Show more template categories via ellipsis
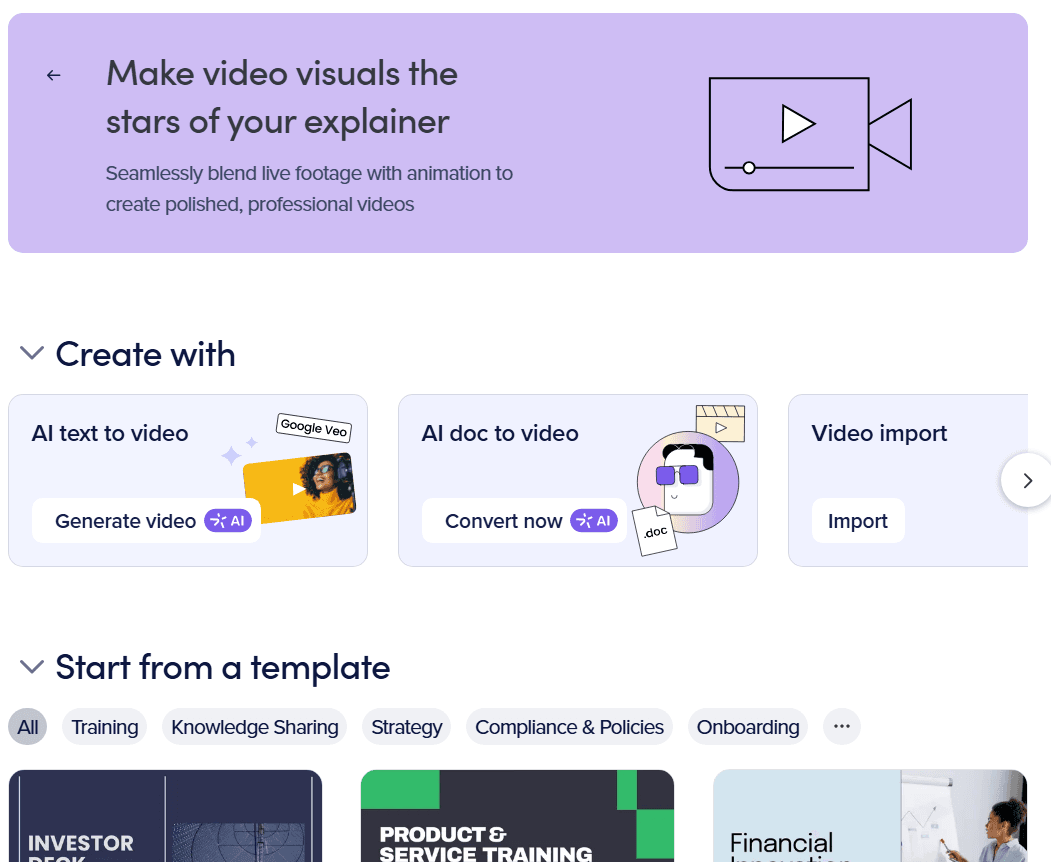The width and height of the screenshot is (1051, 862). pyautogui.click(x=841, y=727)
